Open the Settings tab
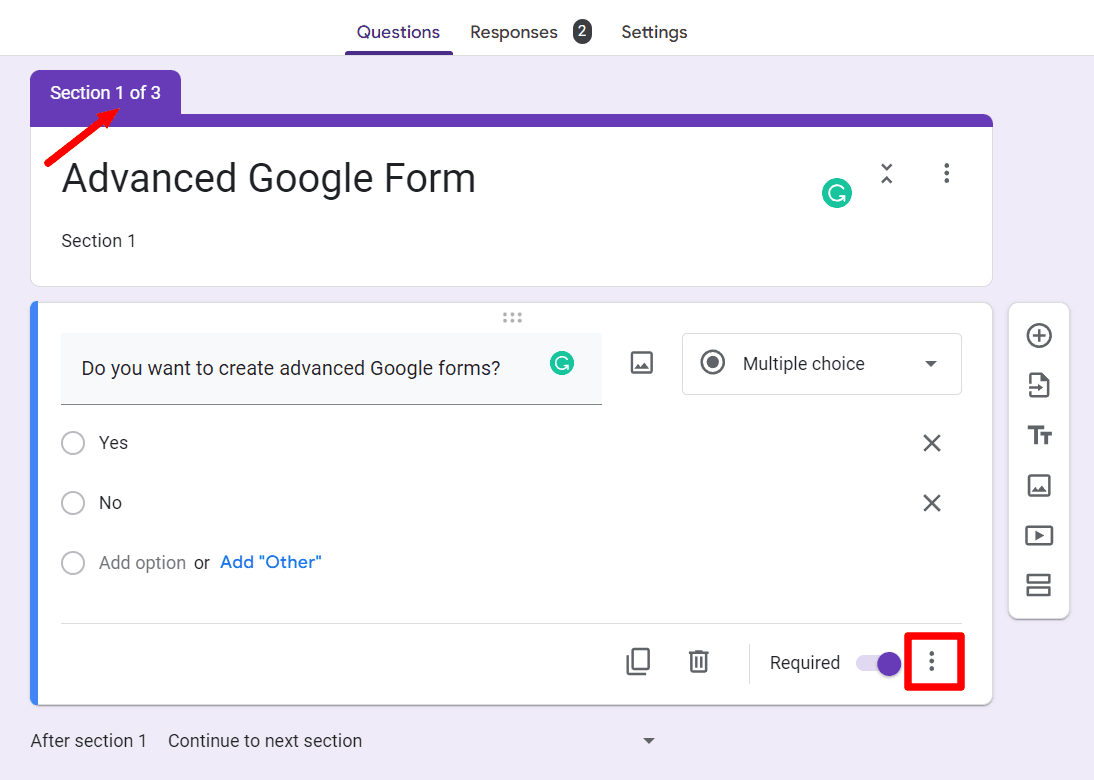 (654, 32)
